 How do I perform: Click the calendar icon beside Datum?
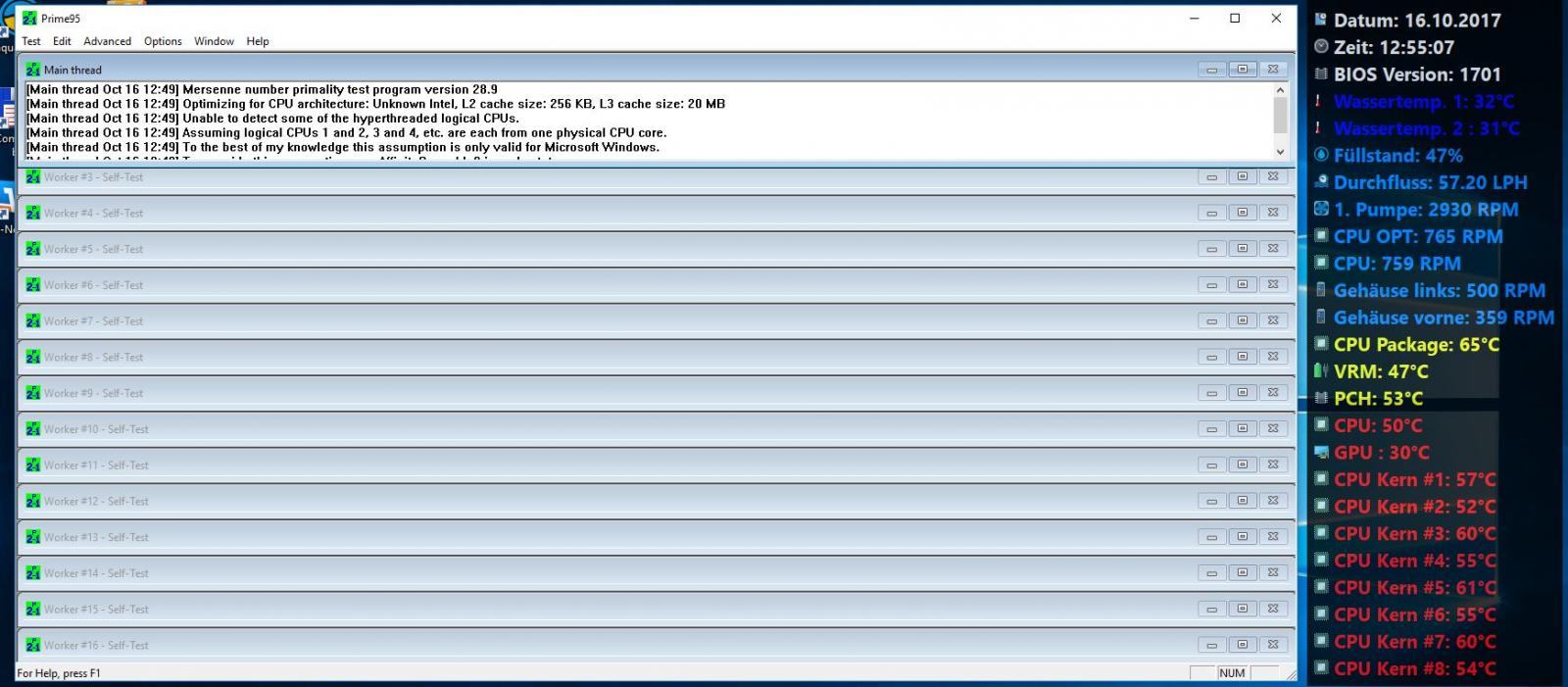pos(1321,20)
